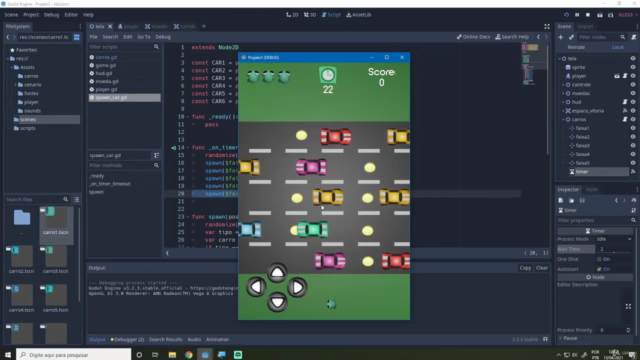Switch to AssetLib workspace
This screenshot has width=640, height=360.
click(x=359, y=15)
